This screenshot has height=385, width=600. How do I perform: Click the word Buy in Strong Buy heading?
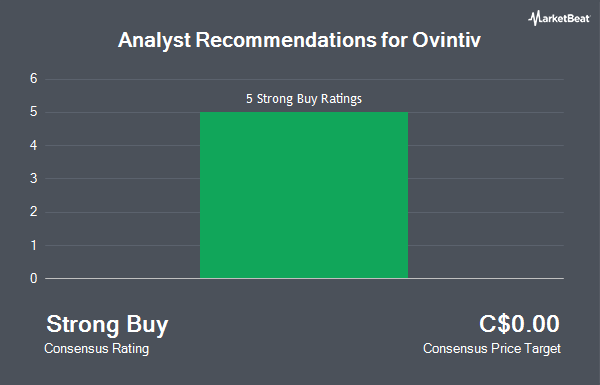(147, 326)
